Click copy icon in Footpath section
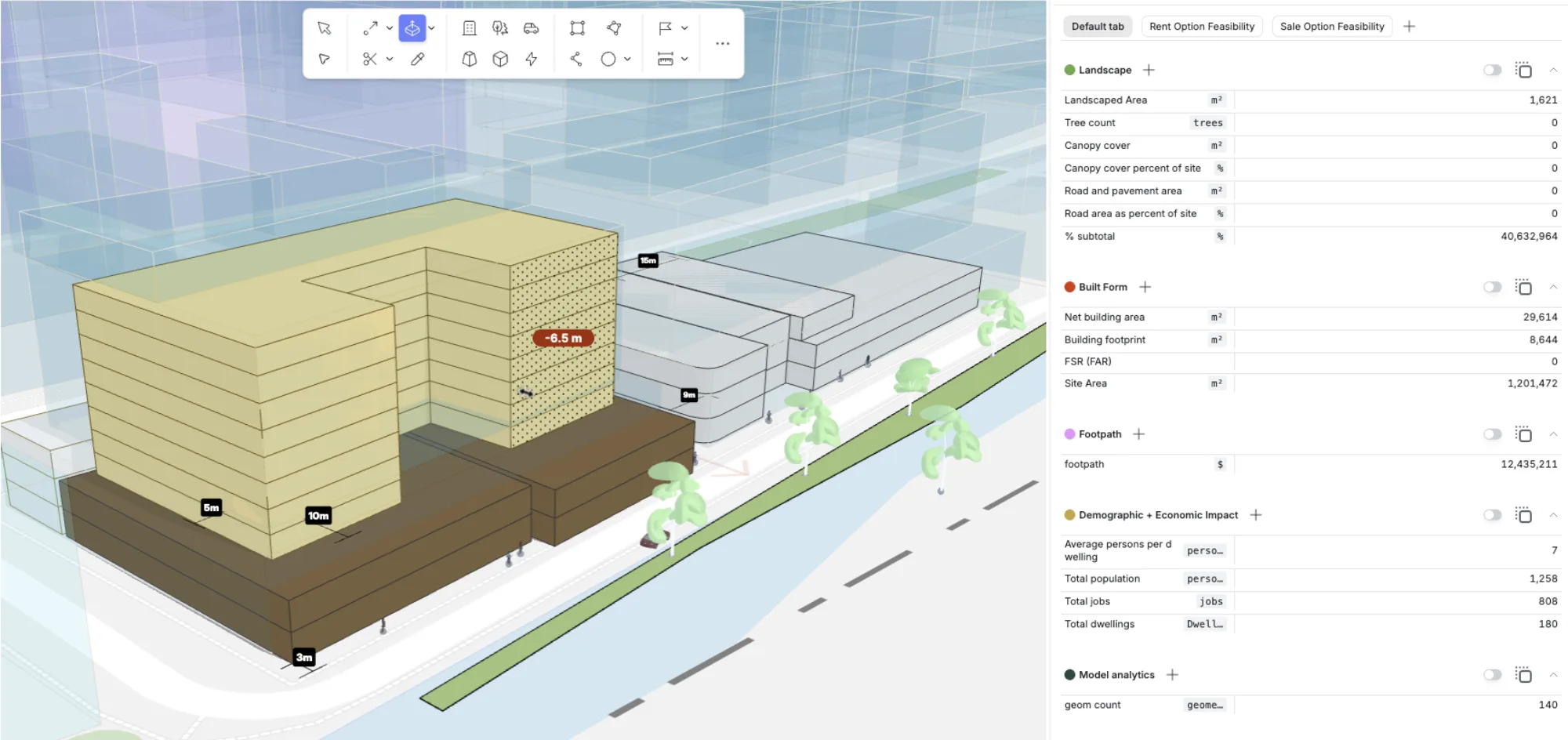The height and width of the screenshot is (740, 1568). tap(1523, 434)
